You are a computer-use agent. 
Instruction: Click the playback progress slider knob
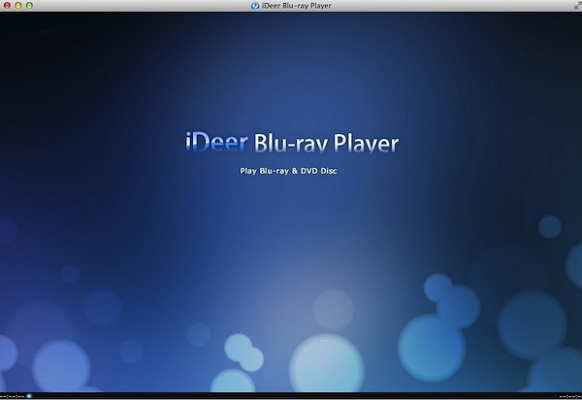pos(29,396)
